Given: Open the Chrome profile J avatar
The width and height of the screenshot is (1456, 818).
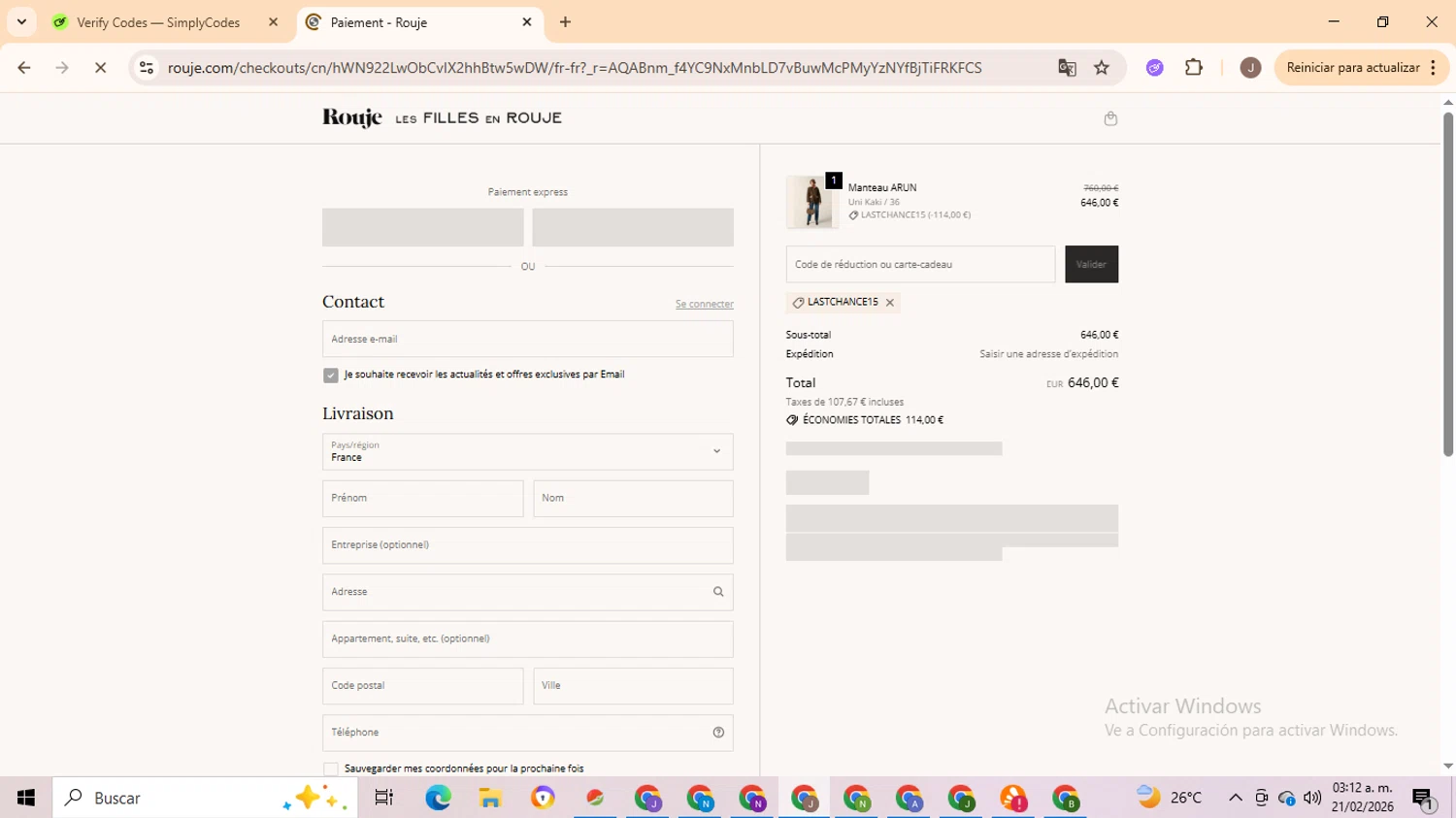Looking at the screenshot, I should (1250, 68).
